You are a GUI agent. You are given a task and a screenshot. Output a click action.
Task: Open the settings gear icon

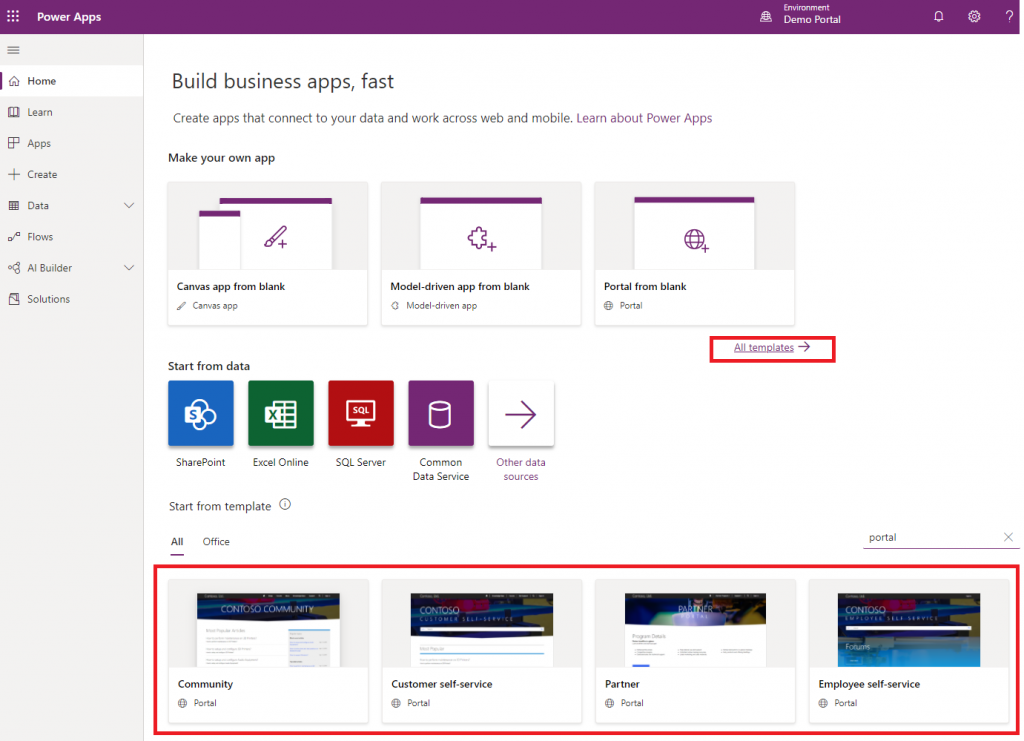[x=974, y=16]
